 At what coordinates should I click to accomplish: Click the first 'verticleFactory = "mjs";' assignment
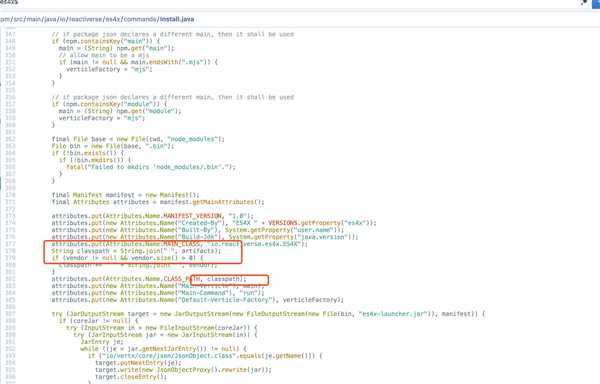(109, 69)
